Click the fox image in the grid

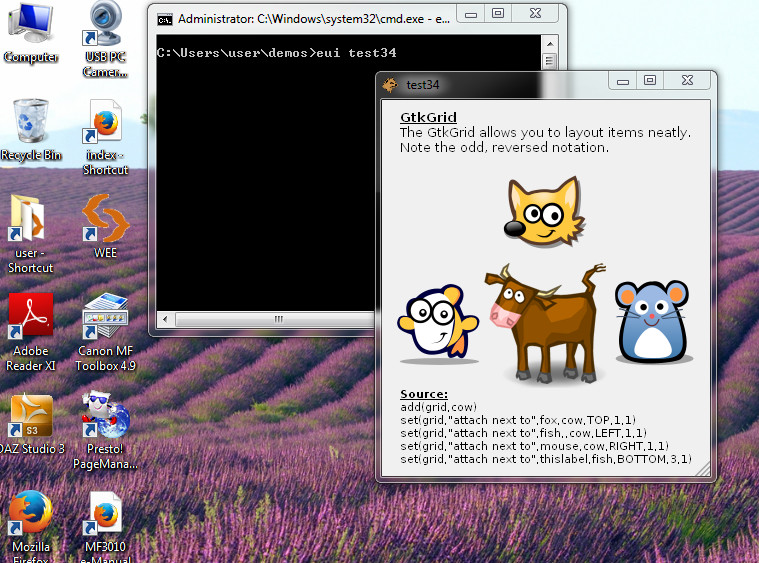point(543,211)
